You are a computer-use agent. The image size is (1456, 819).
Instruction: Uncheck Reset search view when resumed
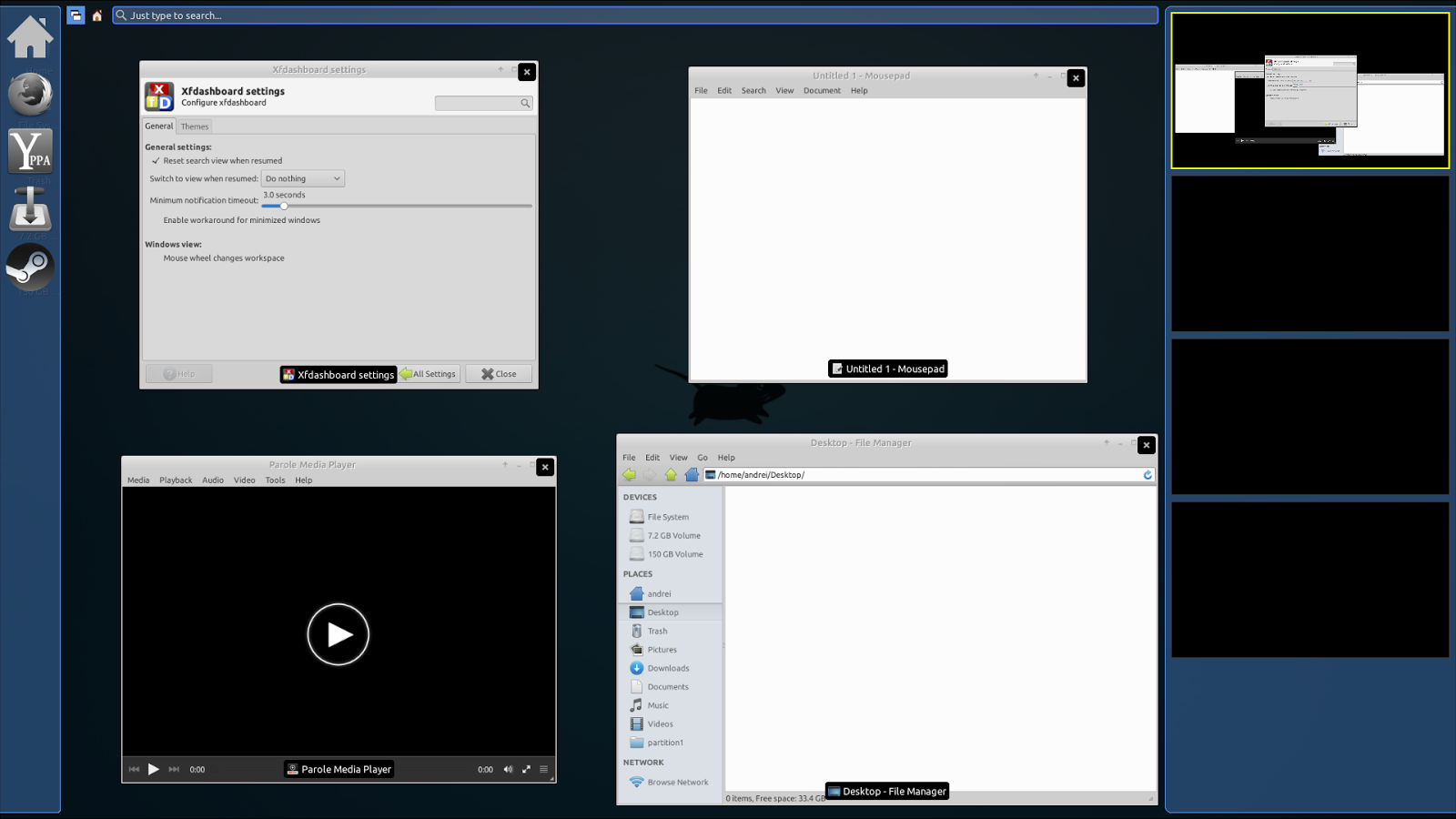(155, 160)
